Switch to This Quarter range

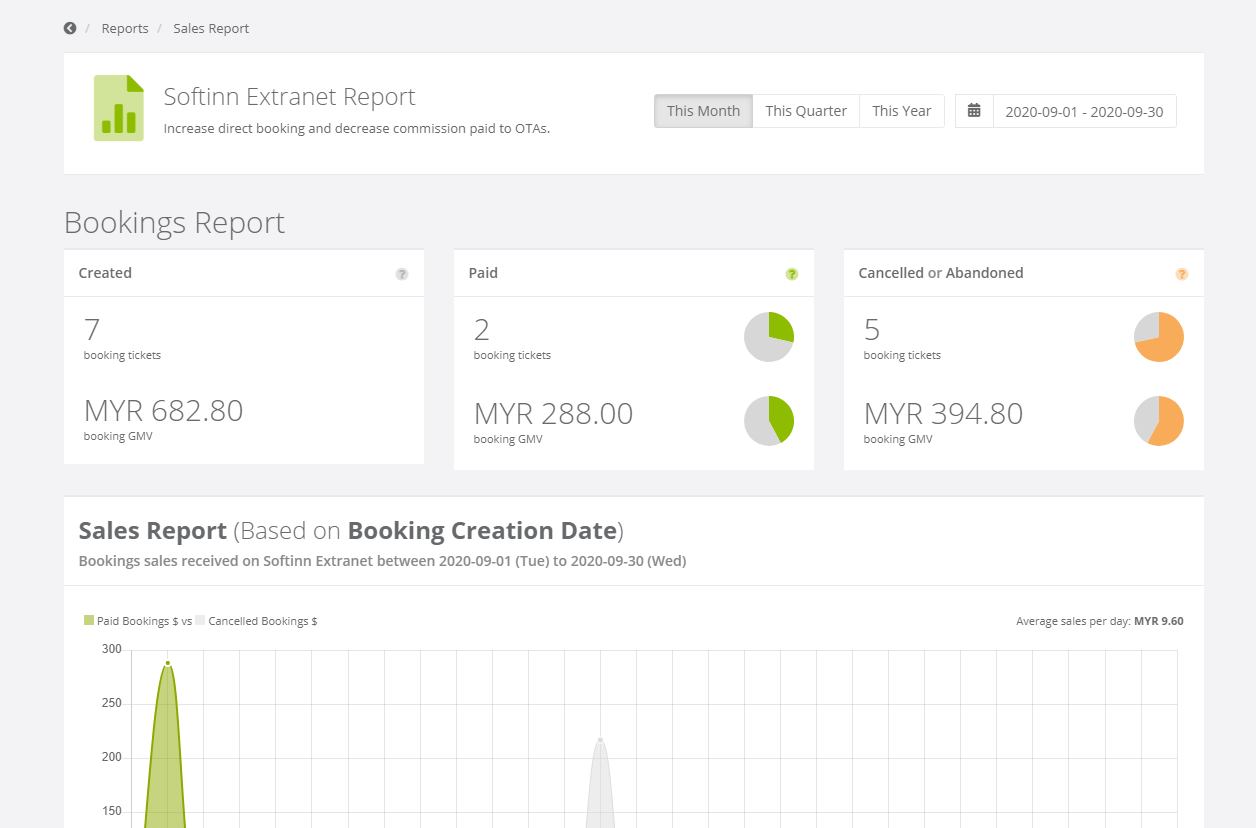(x=806, y=111)
